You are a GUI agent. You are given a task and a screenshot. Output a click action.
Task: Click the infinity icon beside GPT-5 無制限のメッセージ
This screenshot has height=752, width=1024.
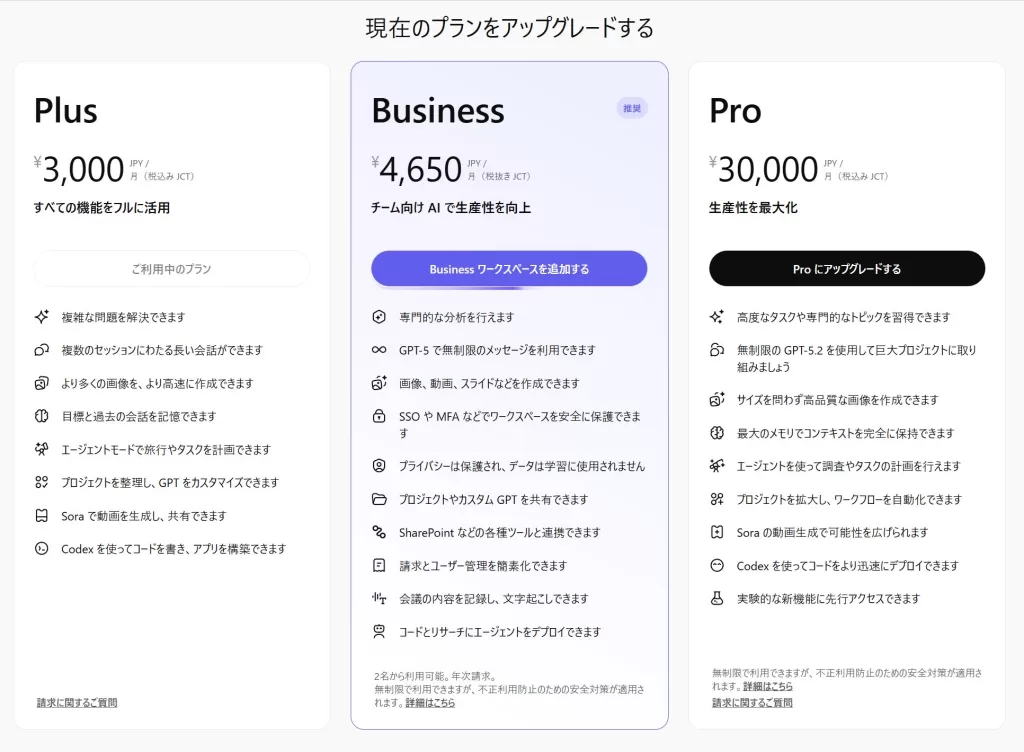pyautogui.click(x=380, y=351)
